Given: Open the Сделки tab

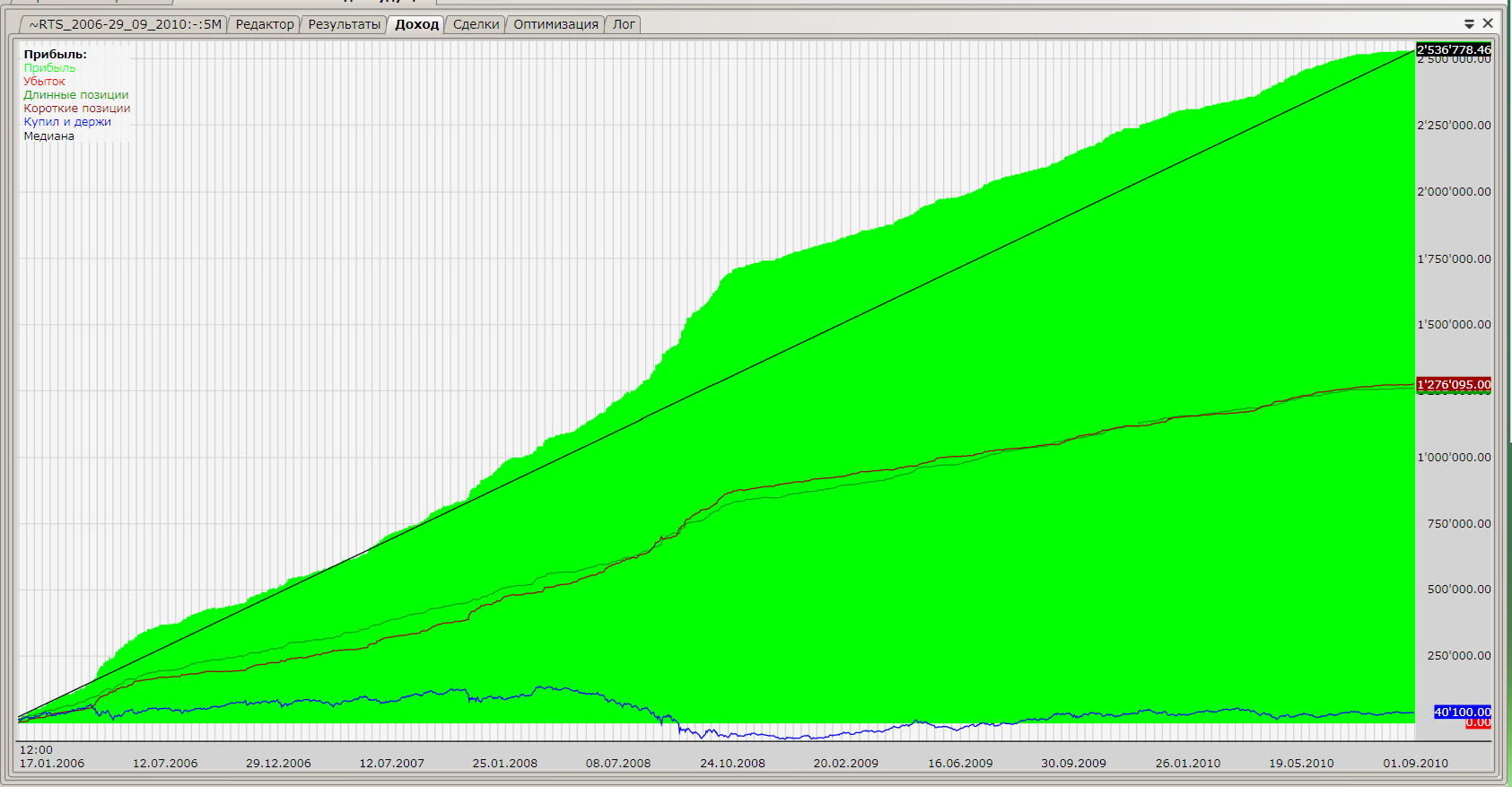Looking at the screenshot, I should 476,24.
